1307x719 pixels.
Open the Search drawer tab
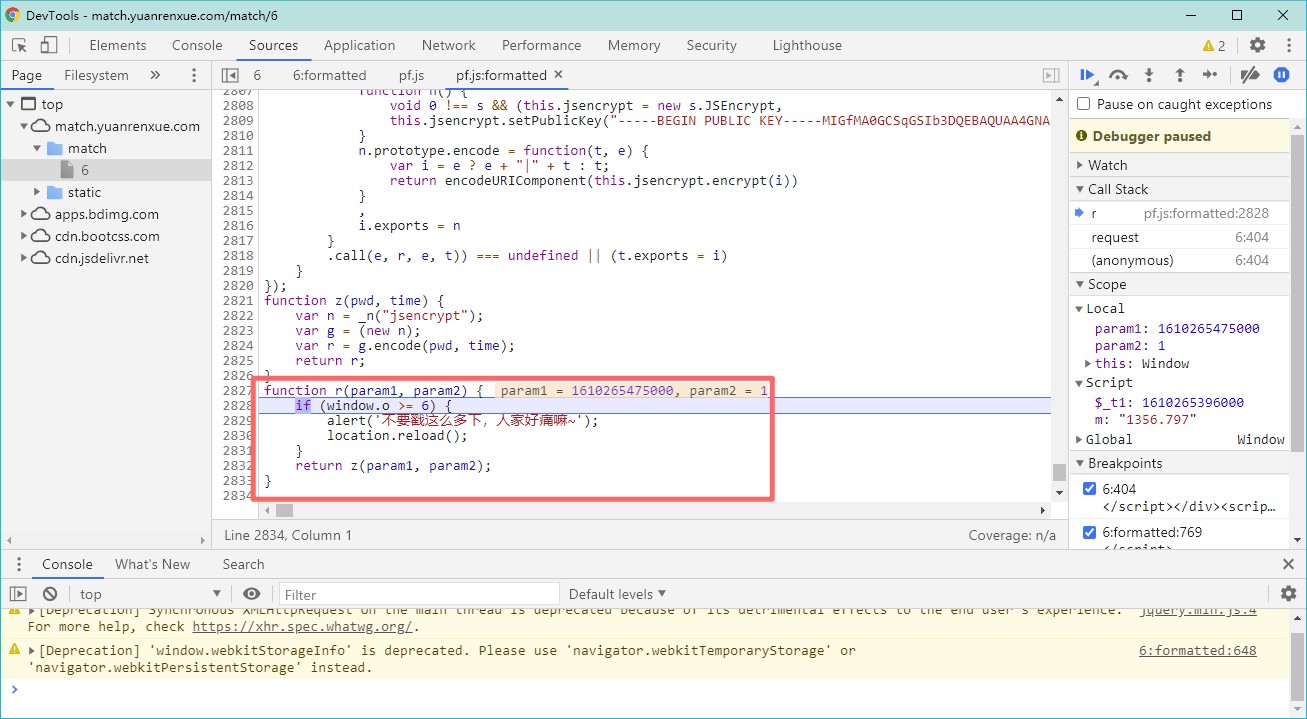(243, 564)
